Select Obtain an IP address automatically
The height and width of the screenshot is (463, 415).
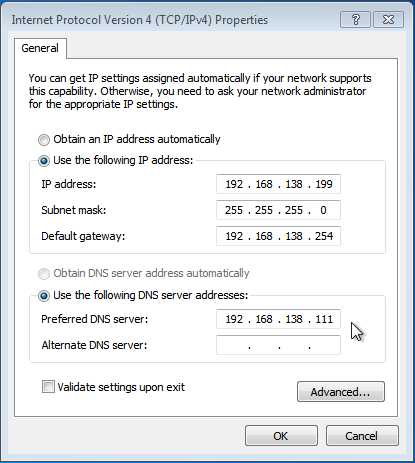(x=44, y=140)
